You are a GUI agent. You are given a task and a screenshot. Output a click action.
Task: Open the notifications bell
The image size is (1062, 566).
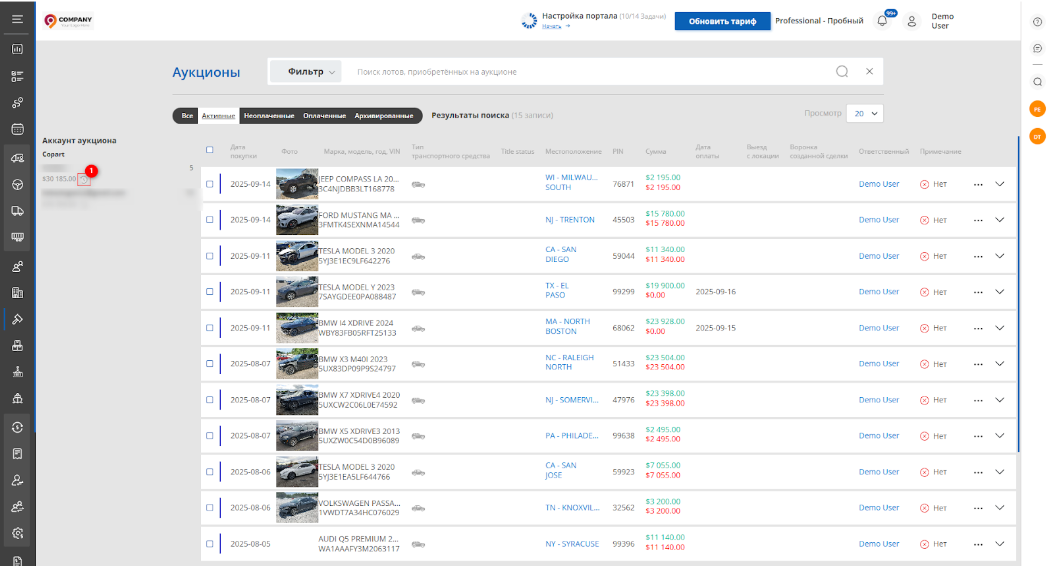[882, 21]
